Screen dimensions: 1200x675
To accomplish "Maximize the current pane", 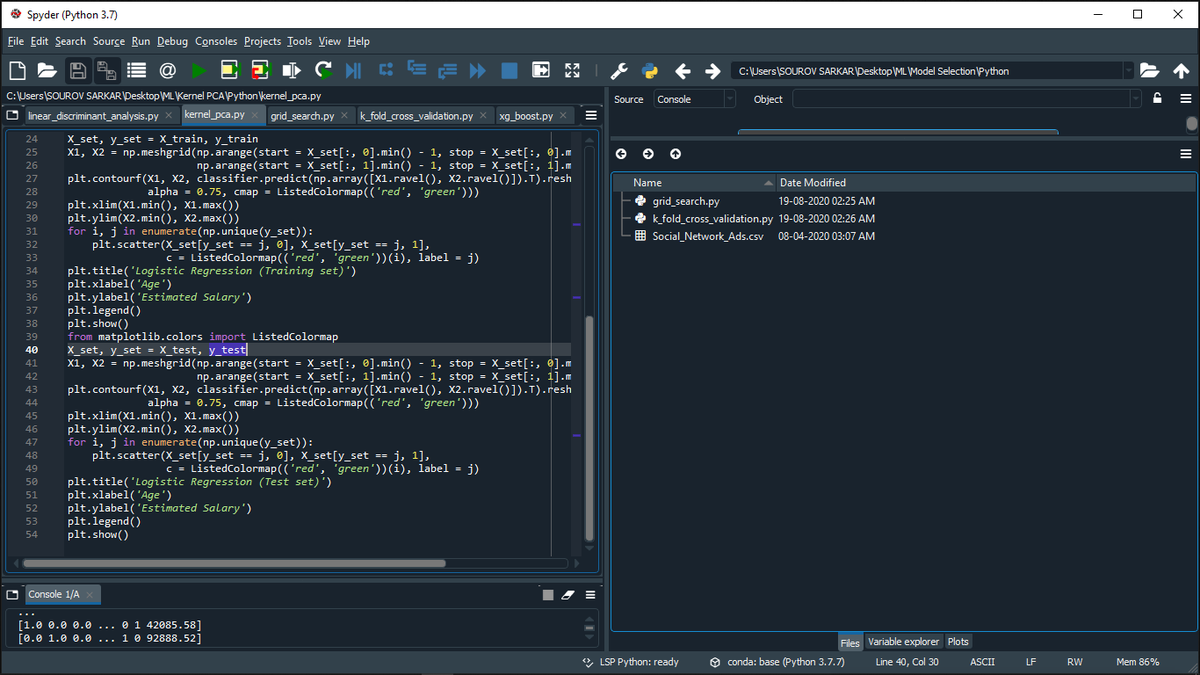I will pos(541,71).
